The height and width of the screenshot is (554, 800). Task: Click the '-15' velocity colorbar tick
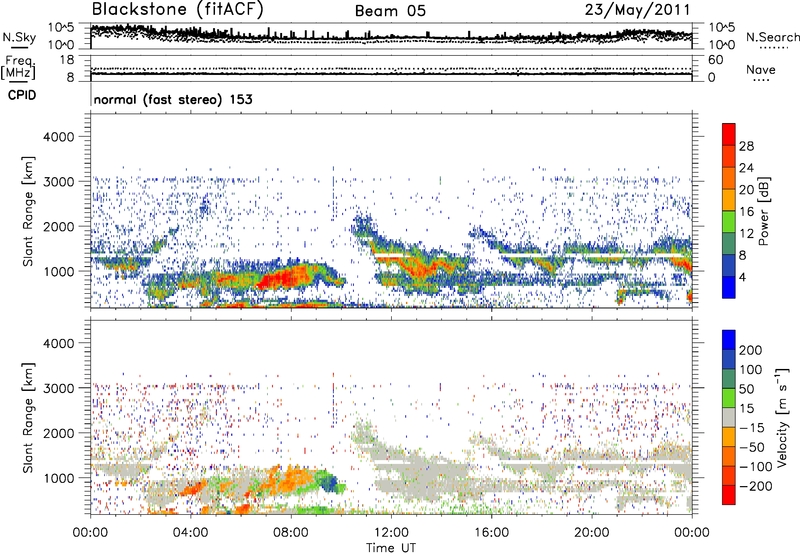point(751,428)
